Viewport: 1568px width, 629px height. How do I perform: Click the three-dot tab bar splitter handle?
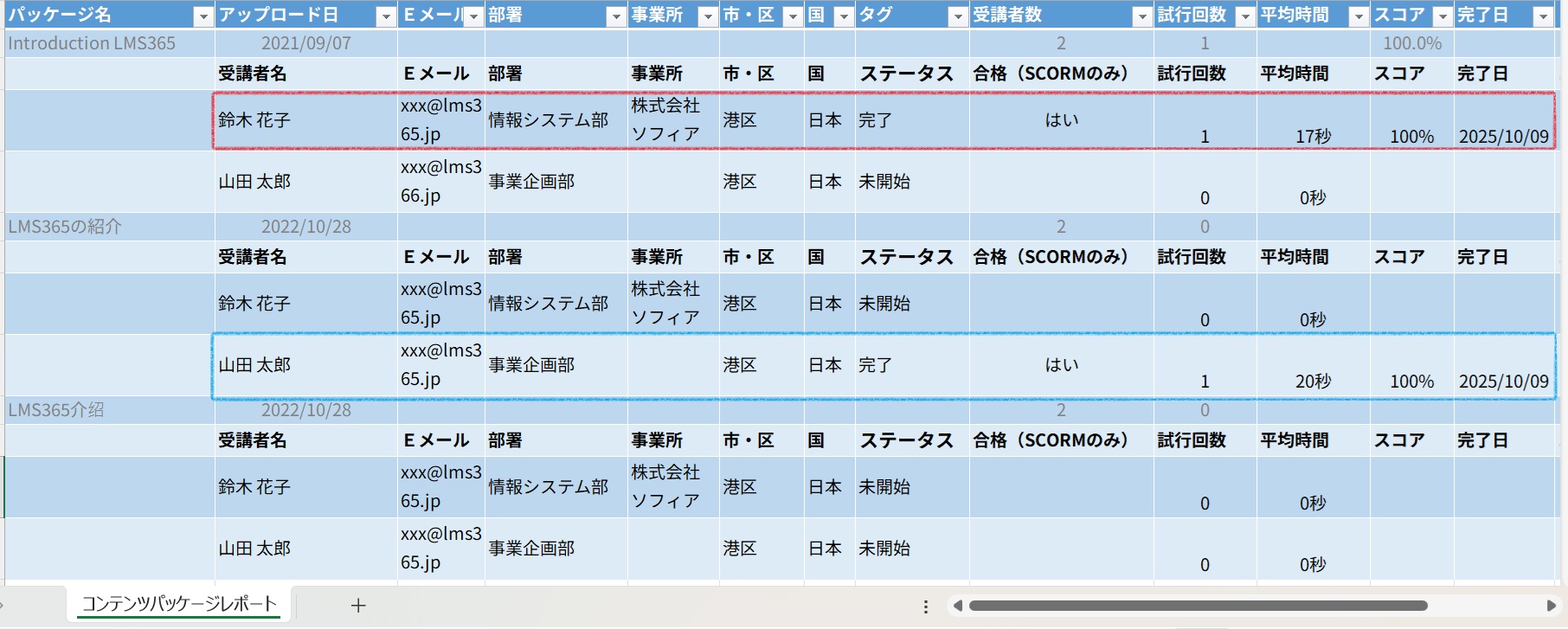click(926, 607)
